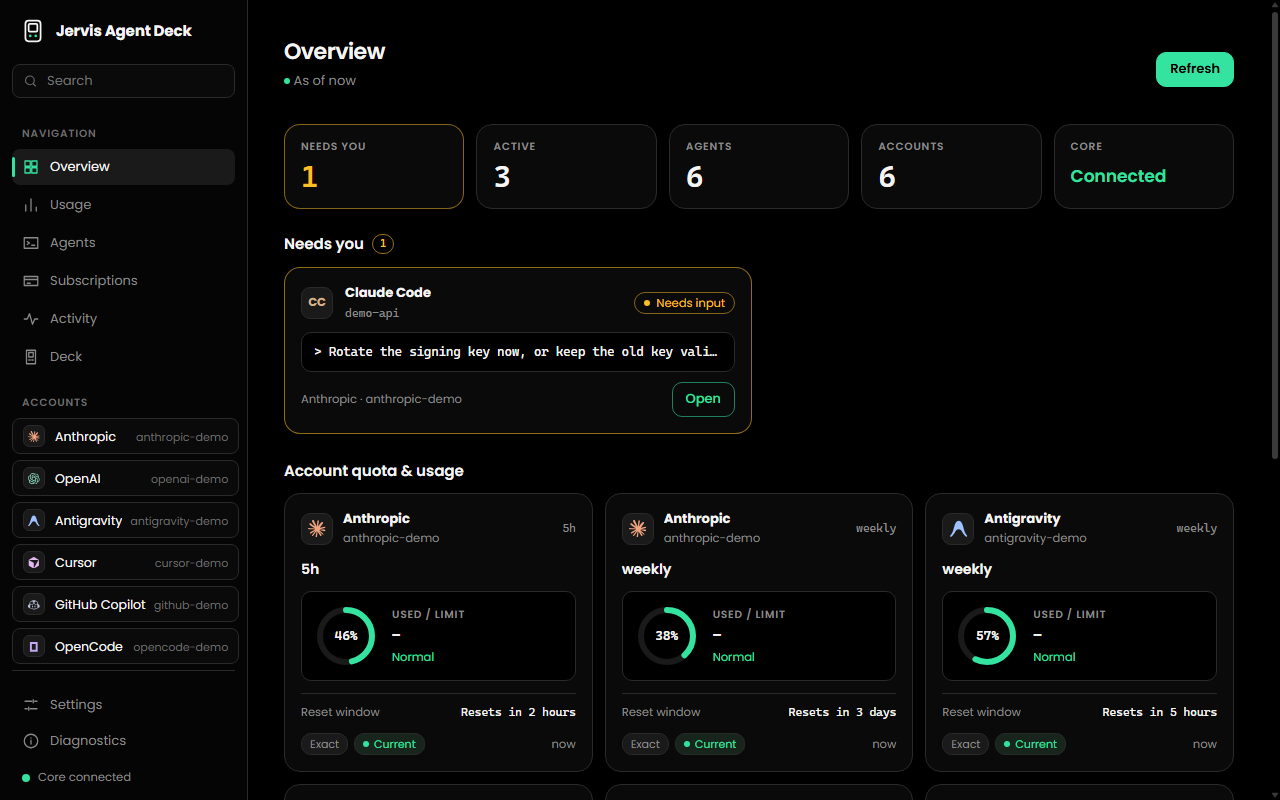1280x800 pixels.
Task: Click the Anthropic · anthropic-demo card footer
Action: pos(381,399)
